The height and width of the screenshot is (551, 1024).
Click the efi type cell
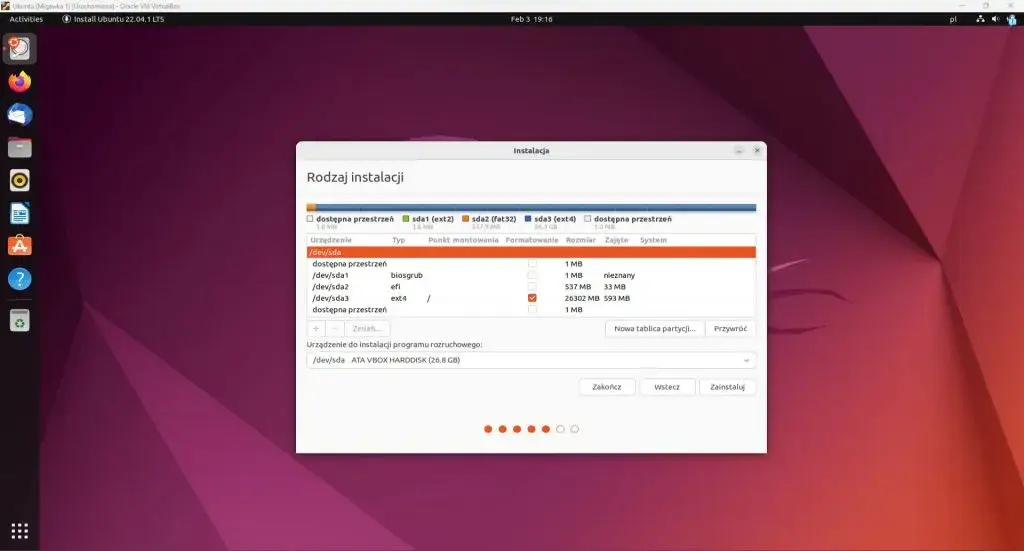396,287
